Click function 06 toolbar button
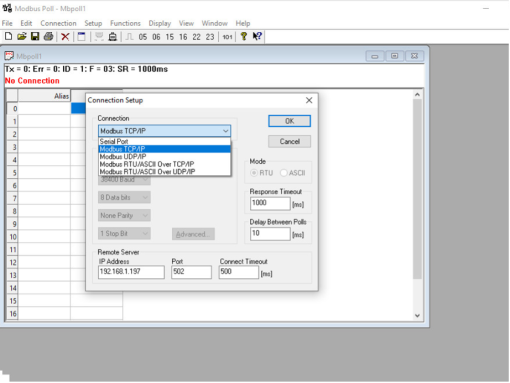The width and height of the screenshot is (510, 383). 156,37
